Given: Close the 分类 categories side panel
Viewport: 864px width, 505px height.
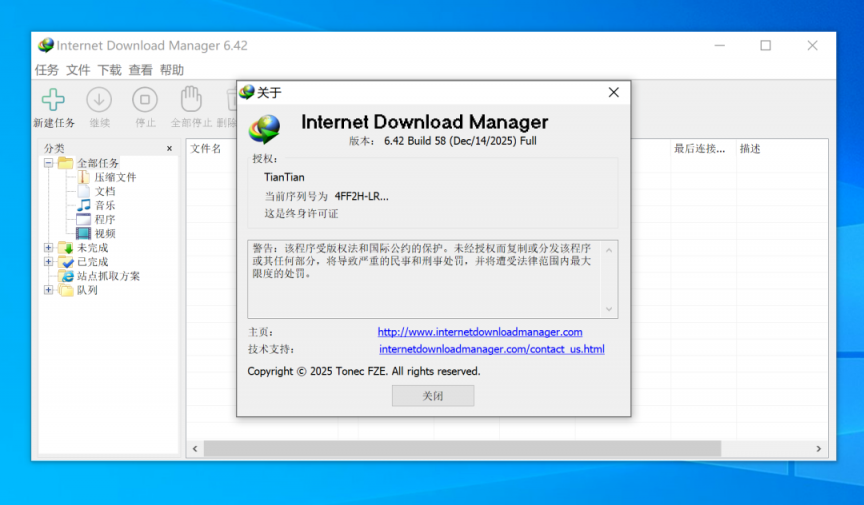Looking at the screenshot, I should tap(169, 148).
